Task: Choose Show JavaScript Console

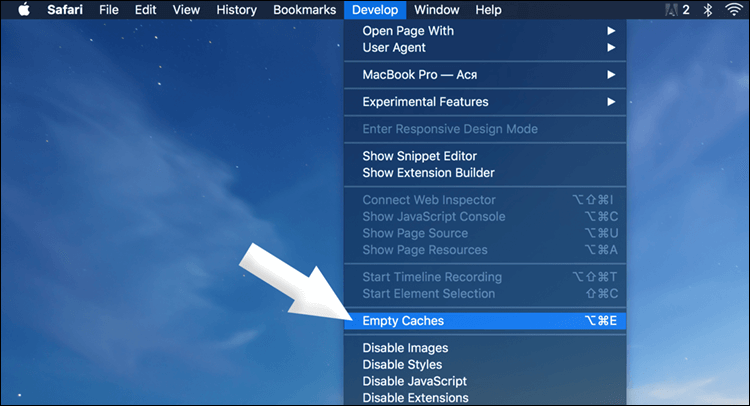Action: click(x=485, y=217)
